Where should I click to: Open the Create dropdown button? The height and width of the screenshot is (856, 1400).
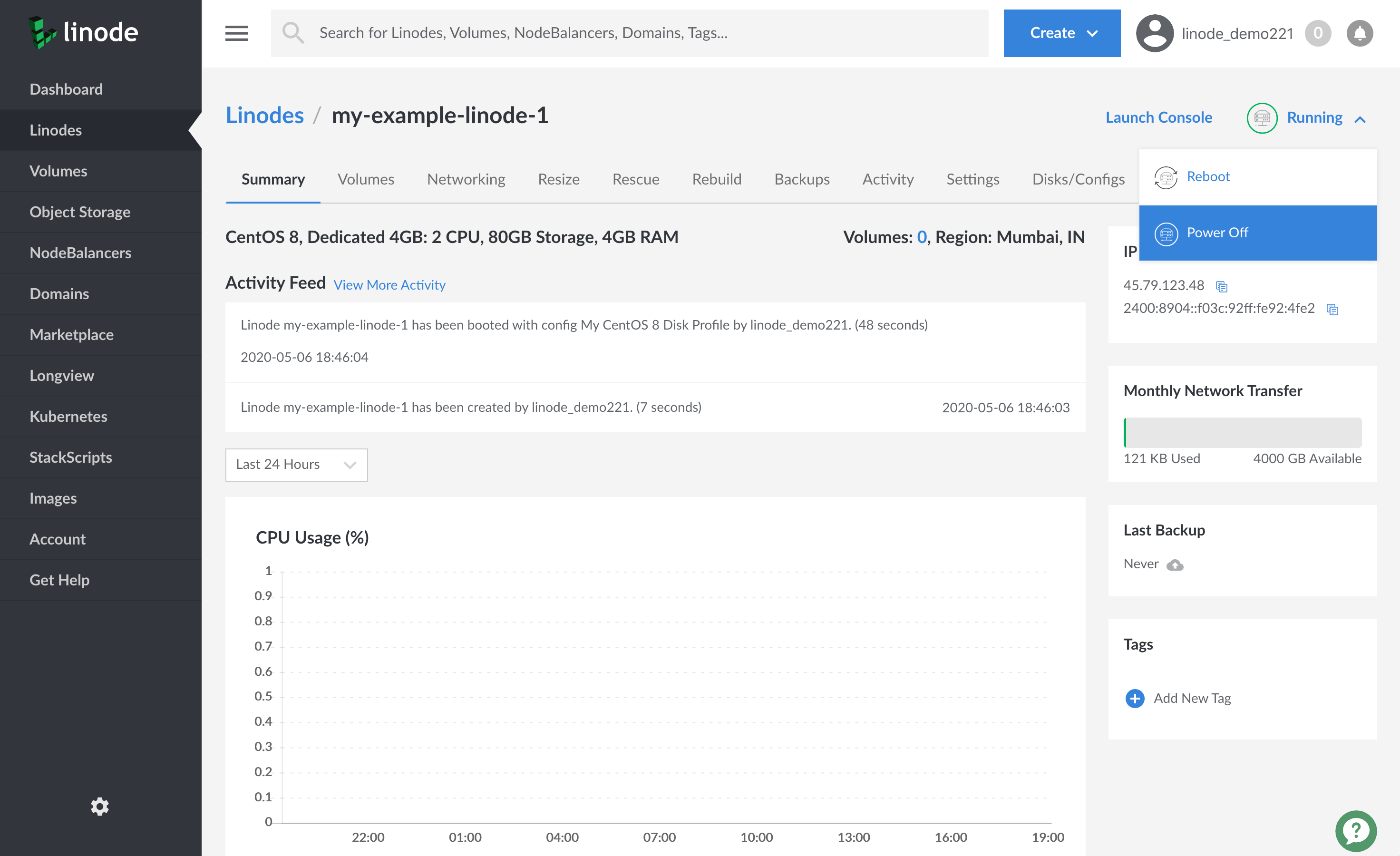coord(1061,33)
